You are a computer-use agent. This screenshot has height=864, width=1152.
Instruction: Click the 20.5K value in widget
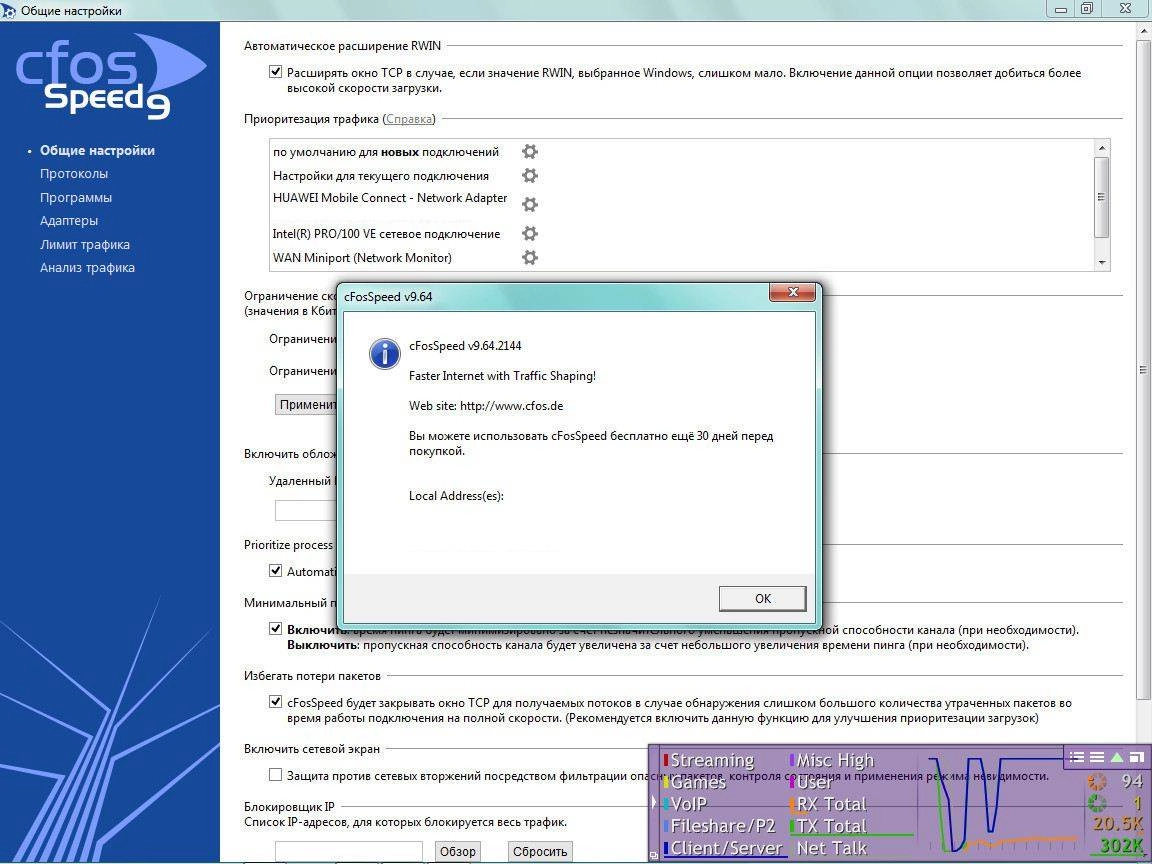pyautogui.click(x=1117, y=824)
